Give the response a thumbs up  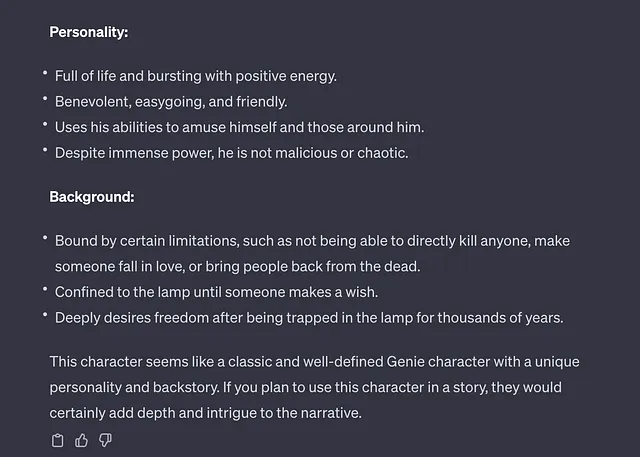[x=81, y=440]
